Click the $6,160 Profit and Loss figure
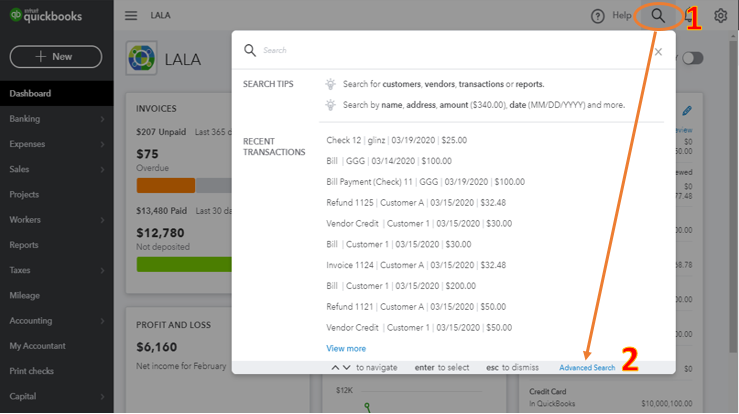 [156, 347]
